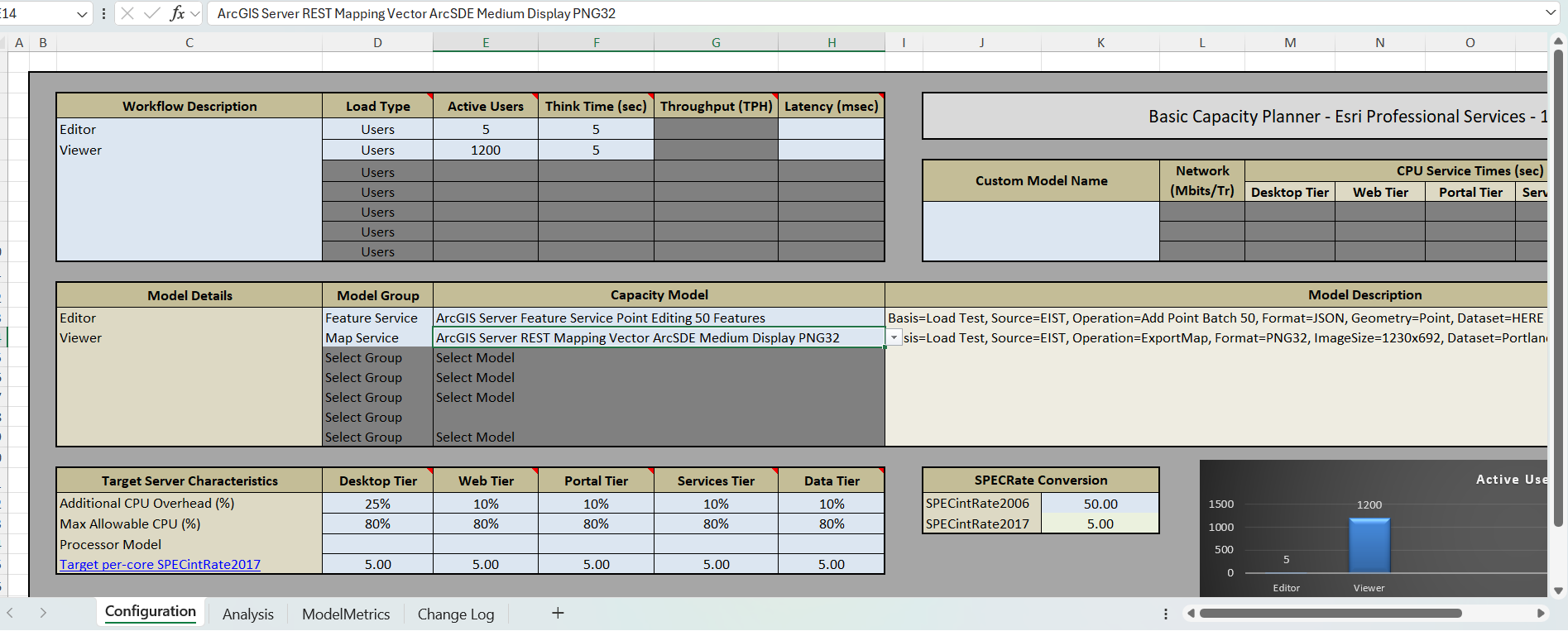
Task: Click the Throughput (TPH) header cell
Action: click(x=716, y=106)
